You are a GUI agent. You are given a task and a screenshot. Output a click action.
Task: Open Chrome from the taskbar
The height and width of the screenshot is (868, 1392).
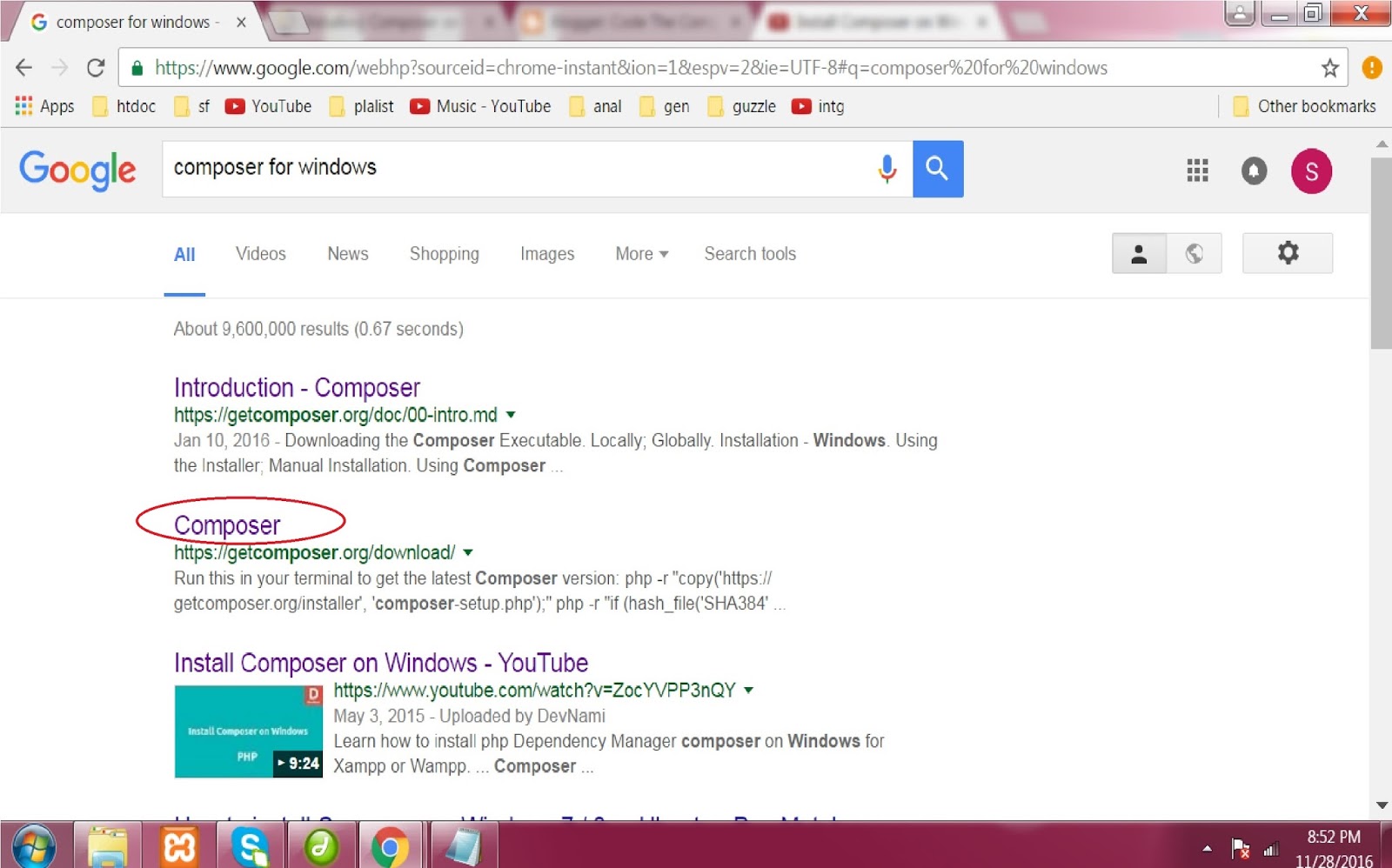click(x=390, y=845)
